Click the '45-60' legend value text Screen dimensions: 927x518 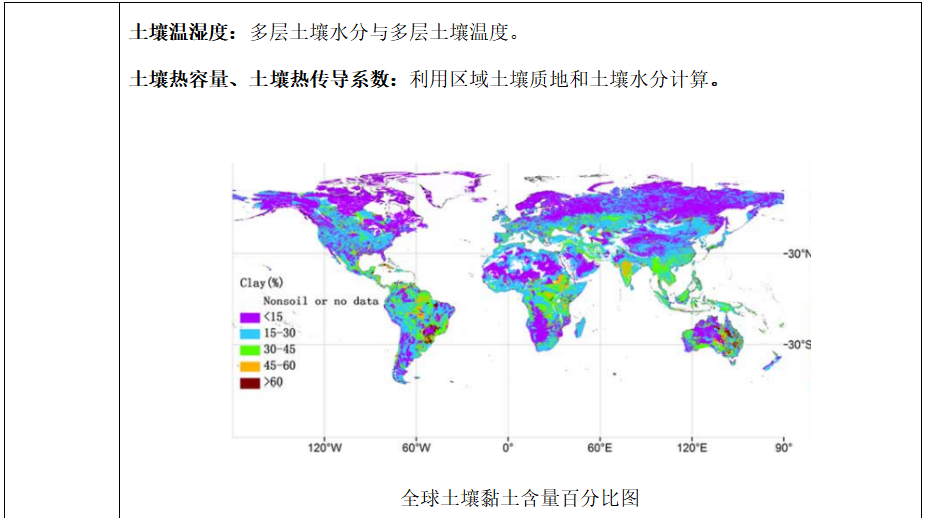(279, 366)
